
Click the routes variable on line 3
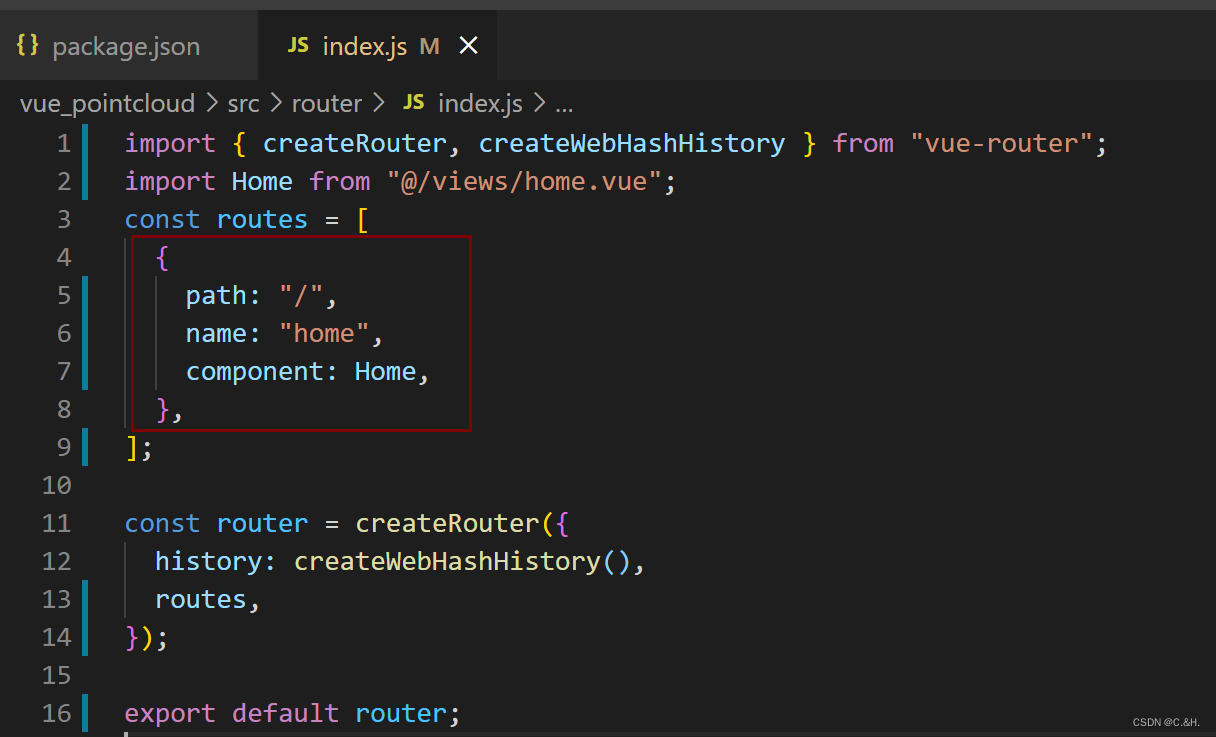click(262, 220)
